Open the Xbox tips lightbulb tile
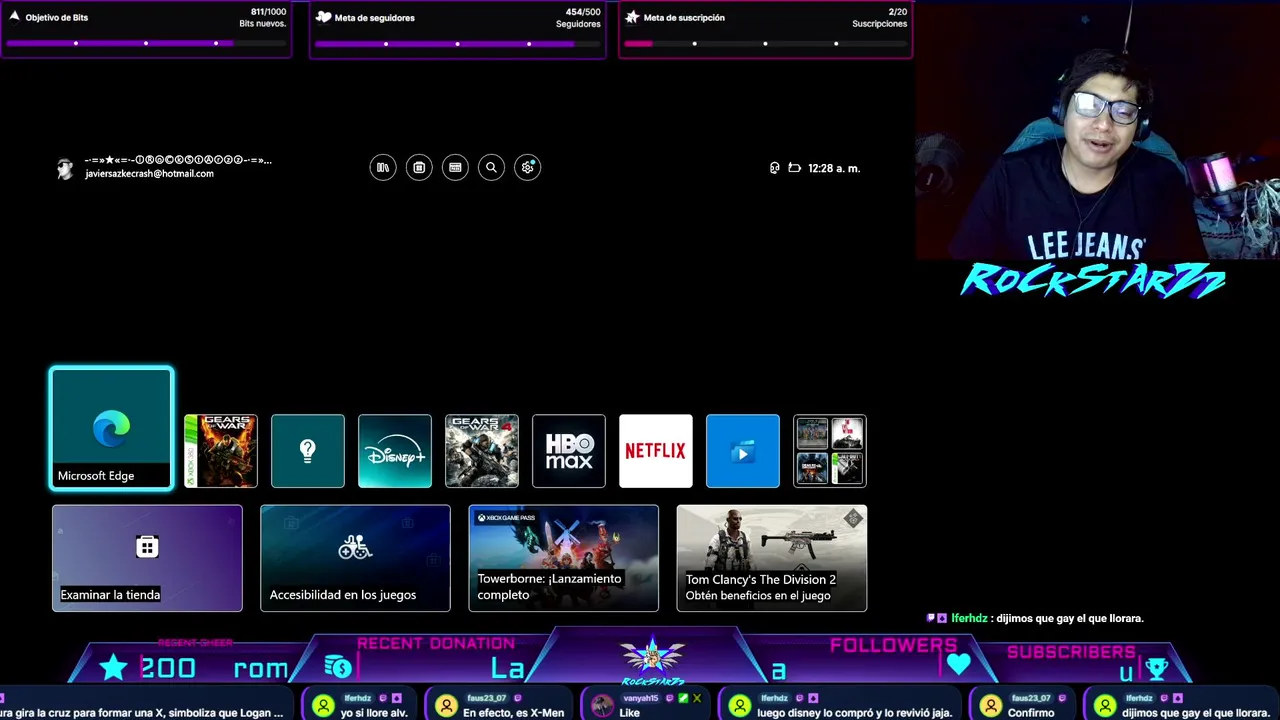 [308, 451]
